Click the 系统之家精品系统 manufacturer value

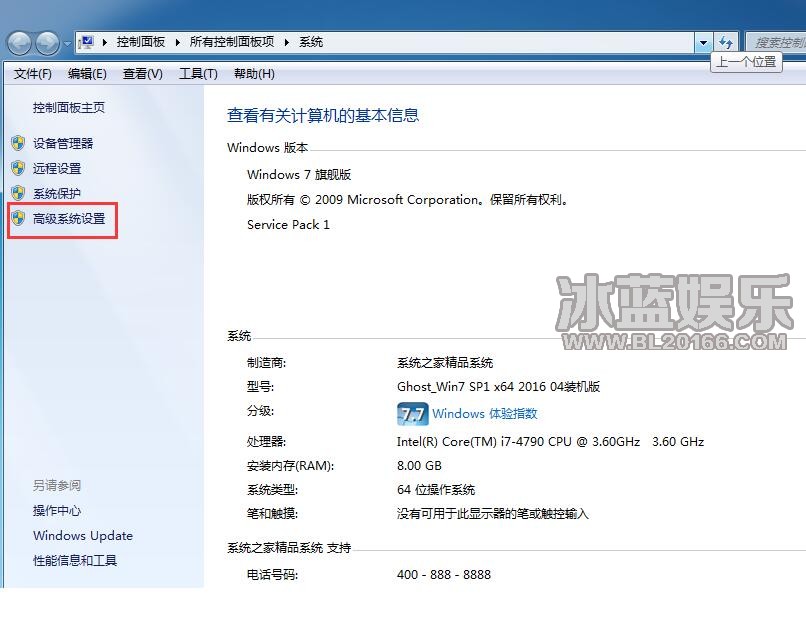pyautogui.click(x=445, y=363)
